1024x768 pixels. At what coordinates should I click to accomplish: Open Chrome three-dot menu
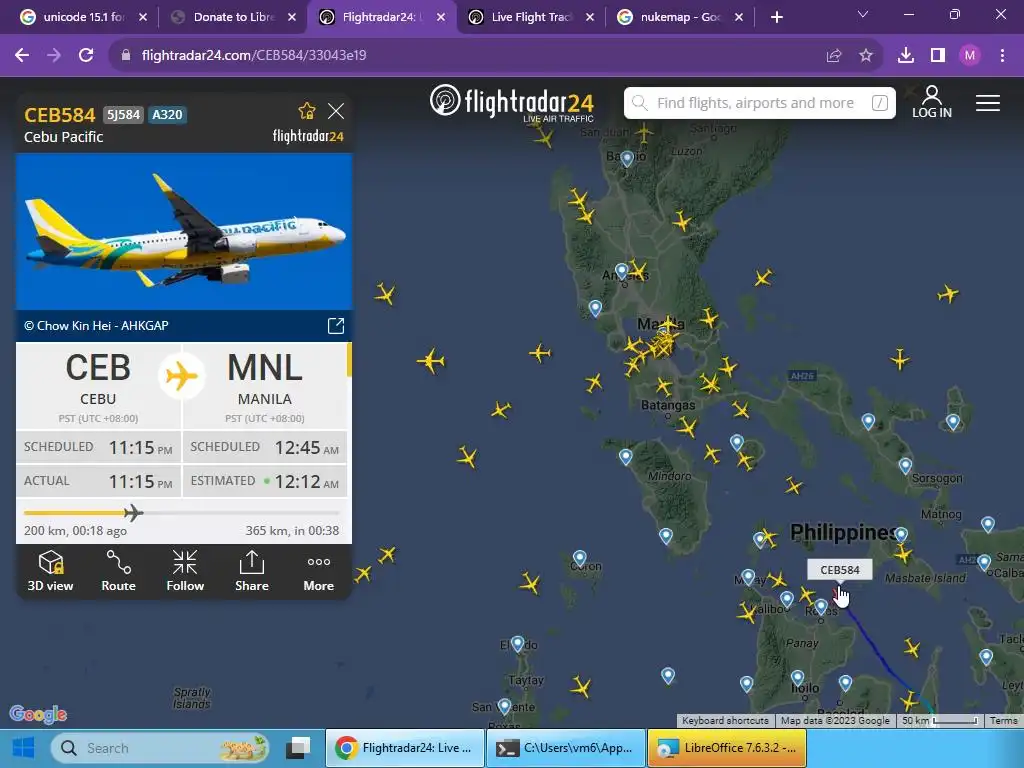(x=1002, y=56)
